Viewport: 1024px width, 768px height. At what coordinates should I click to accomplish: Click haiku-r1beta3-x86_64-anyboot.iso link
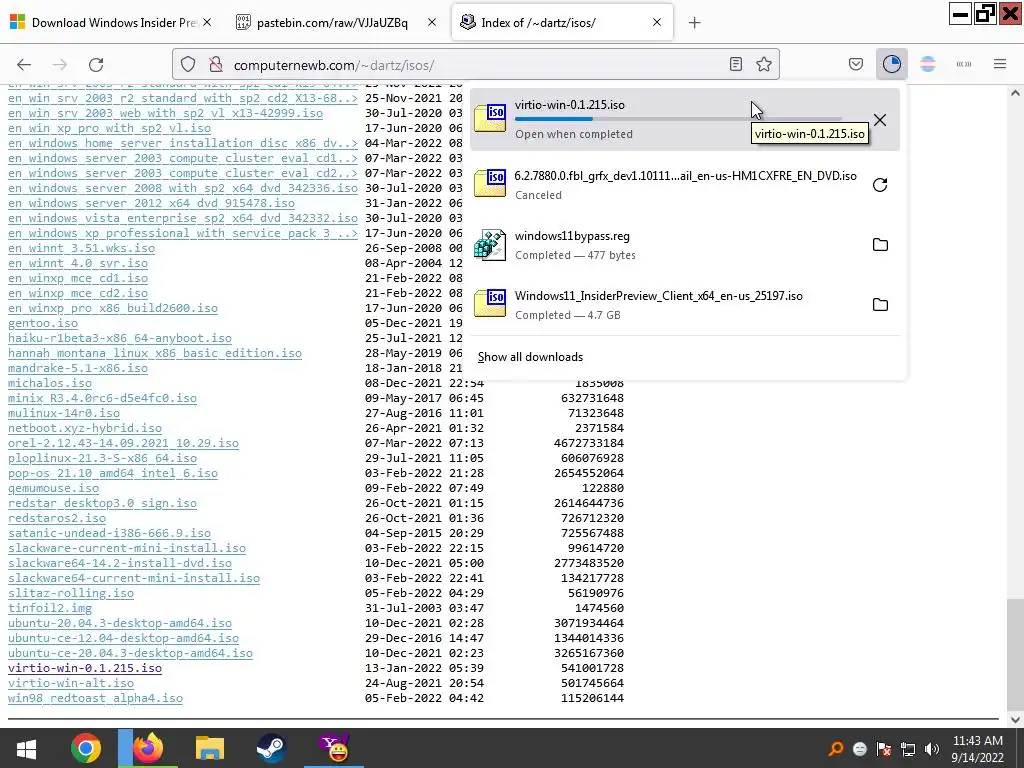coord(120,338)
